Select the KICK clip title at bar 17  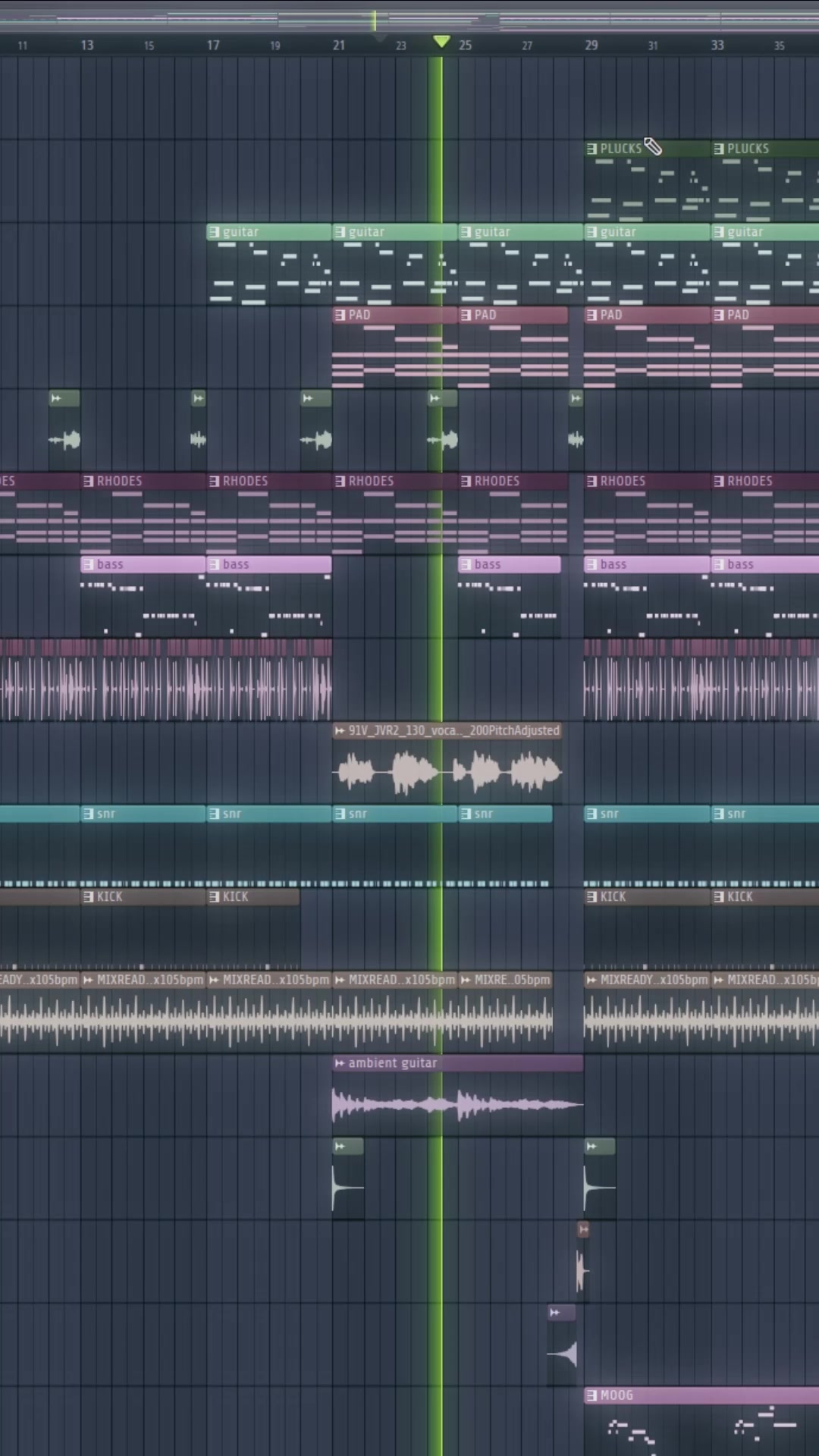(235, 896)
